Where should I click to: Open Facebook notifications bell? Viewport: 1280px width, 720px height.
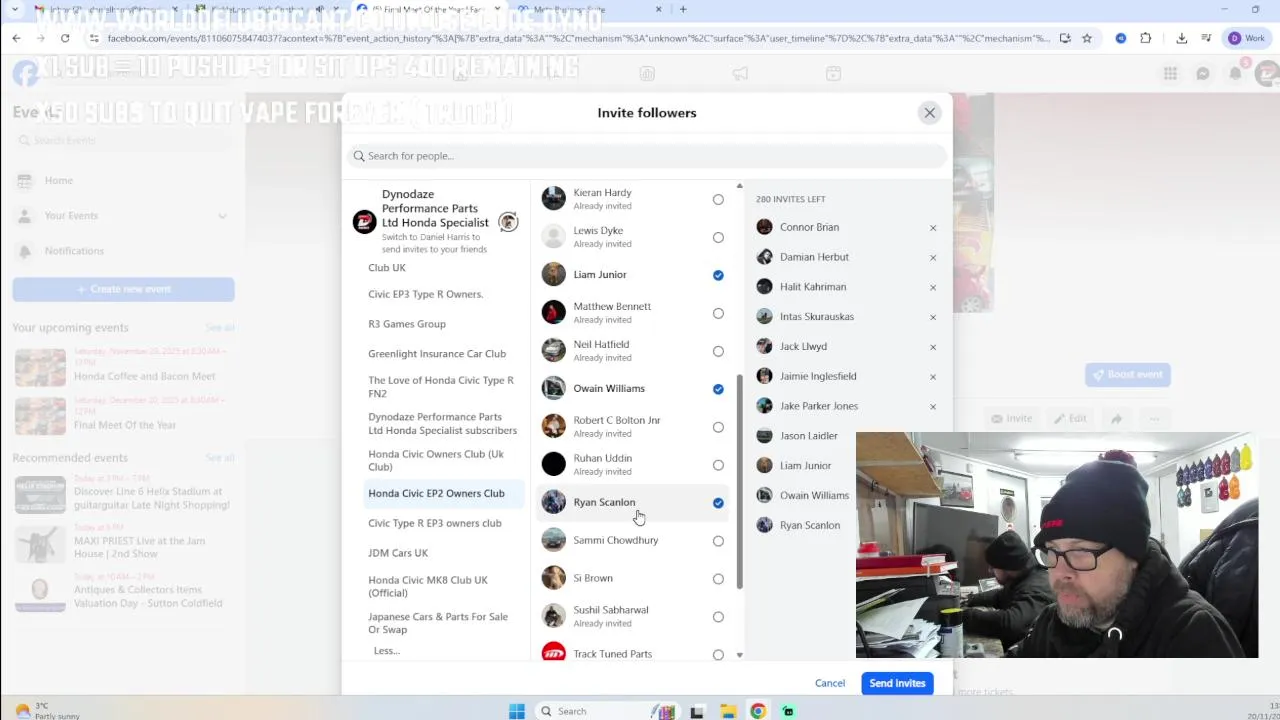tap(1236, 73)
